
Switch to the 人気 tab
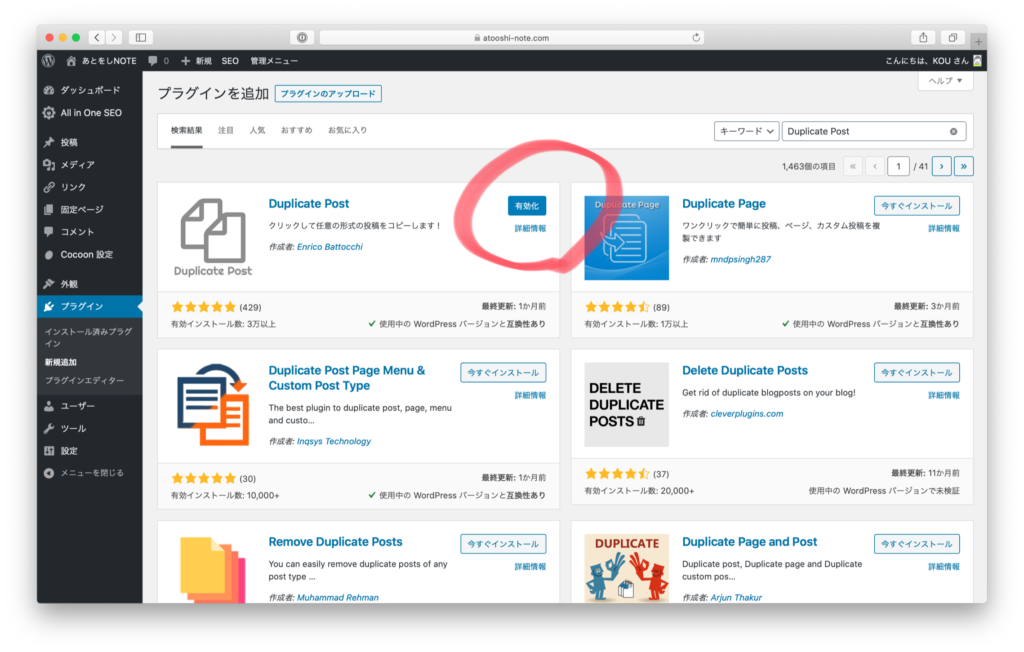pos(257,130)
